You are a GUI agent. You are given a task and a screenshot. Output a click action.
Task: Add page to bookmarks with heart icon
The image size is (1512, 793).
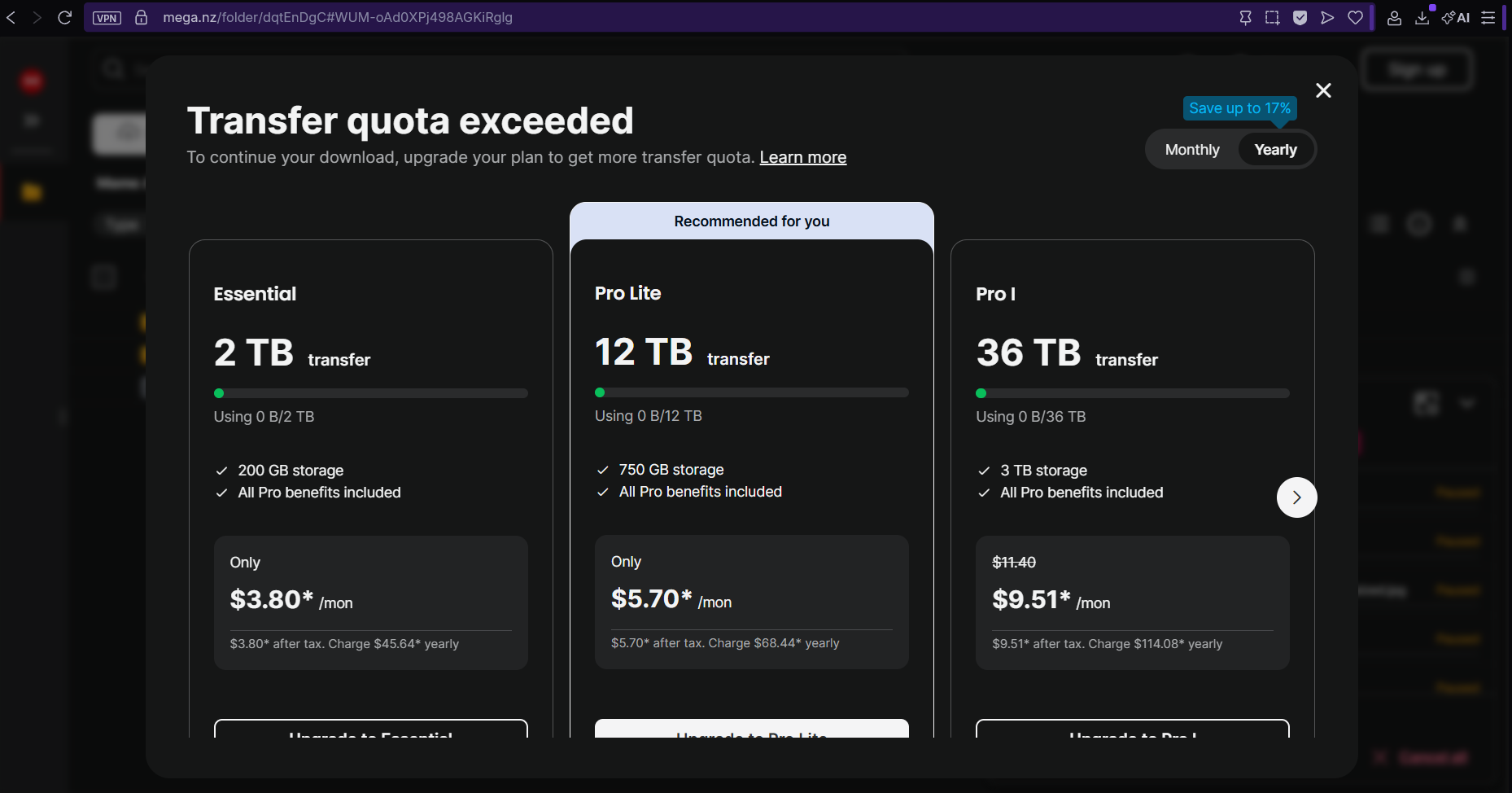(x=1356, y=17)
